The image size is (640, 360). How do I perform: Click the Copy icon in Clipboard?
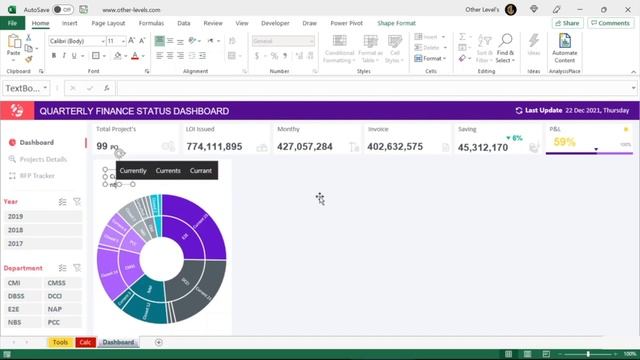pyautogui.click(x=29, y=49)
